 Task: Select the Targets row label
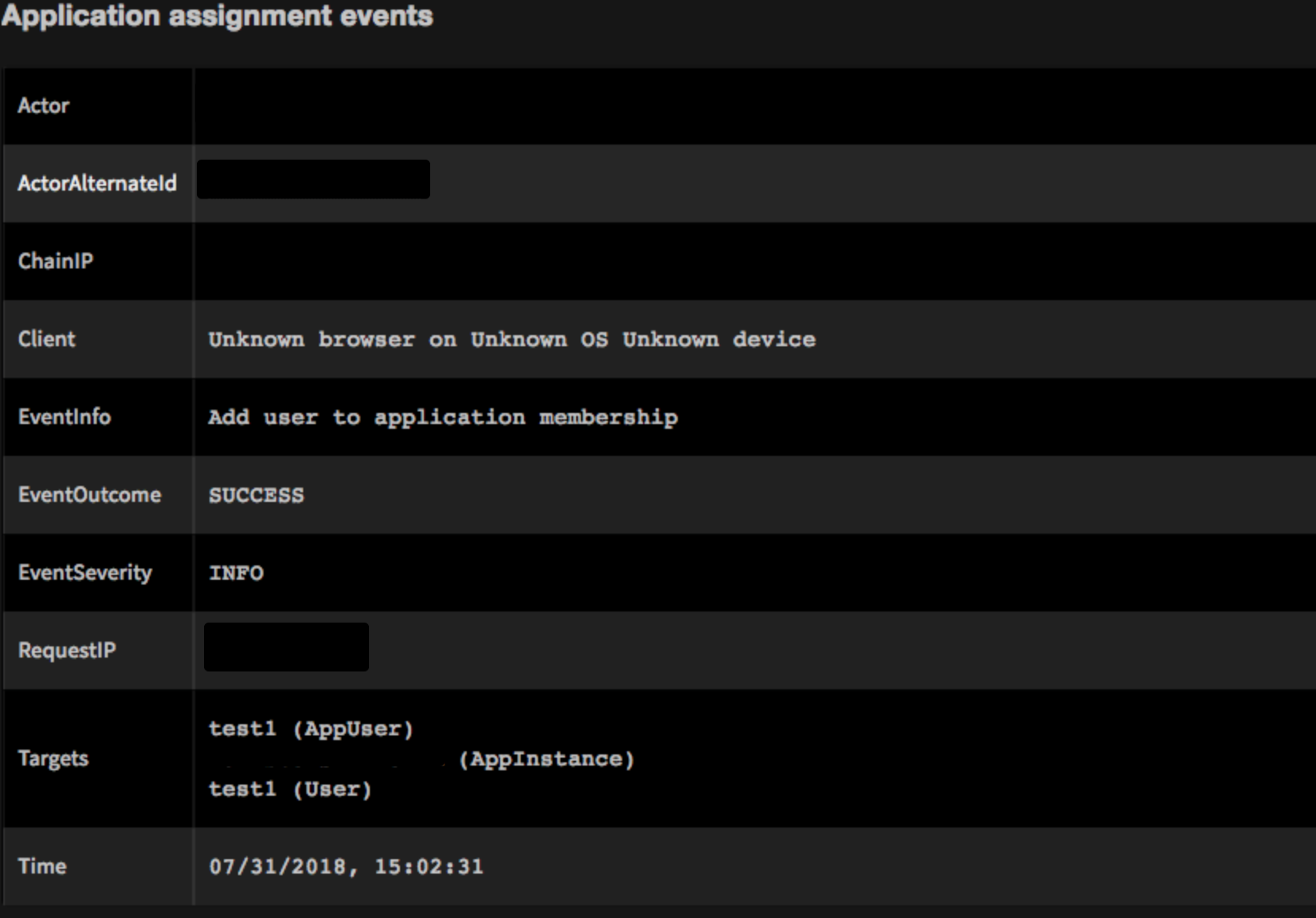(x=53, y=758)
